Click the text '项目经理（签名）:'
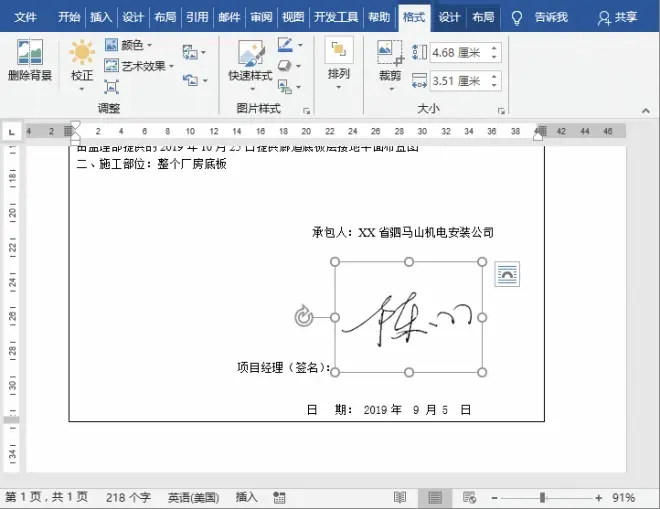The width and height of the screenshot is (660, 509). pos(283,368)
